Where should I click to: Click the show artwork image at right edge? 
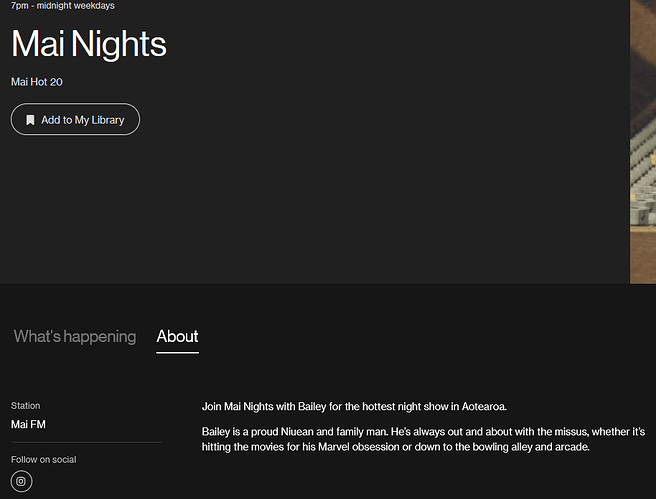point(642,140)
